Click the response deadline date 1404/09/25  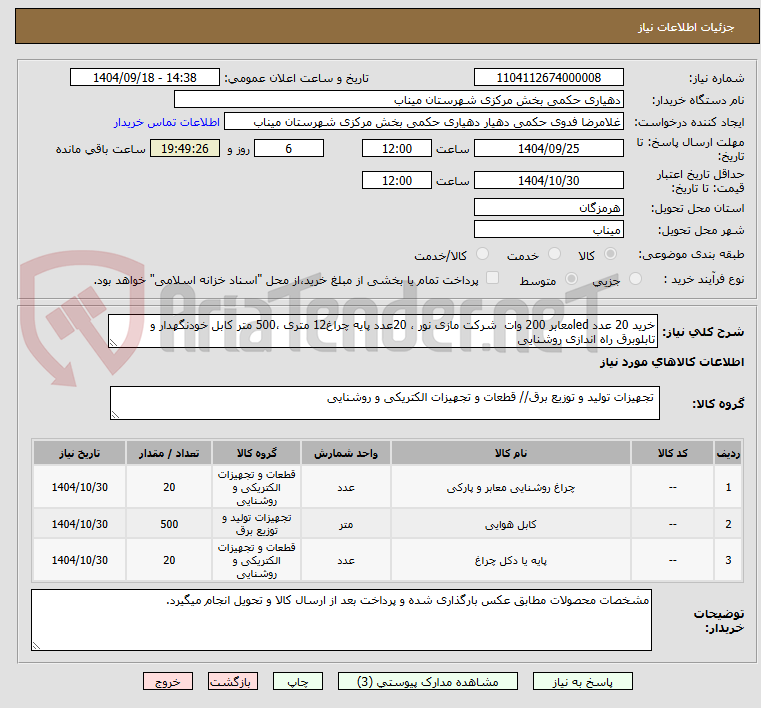tap(548, 148)
